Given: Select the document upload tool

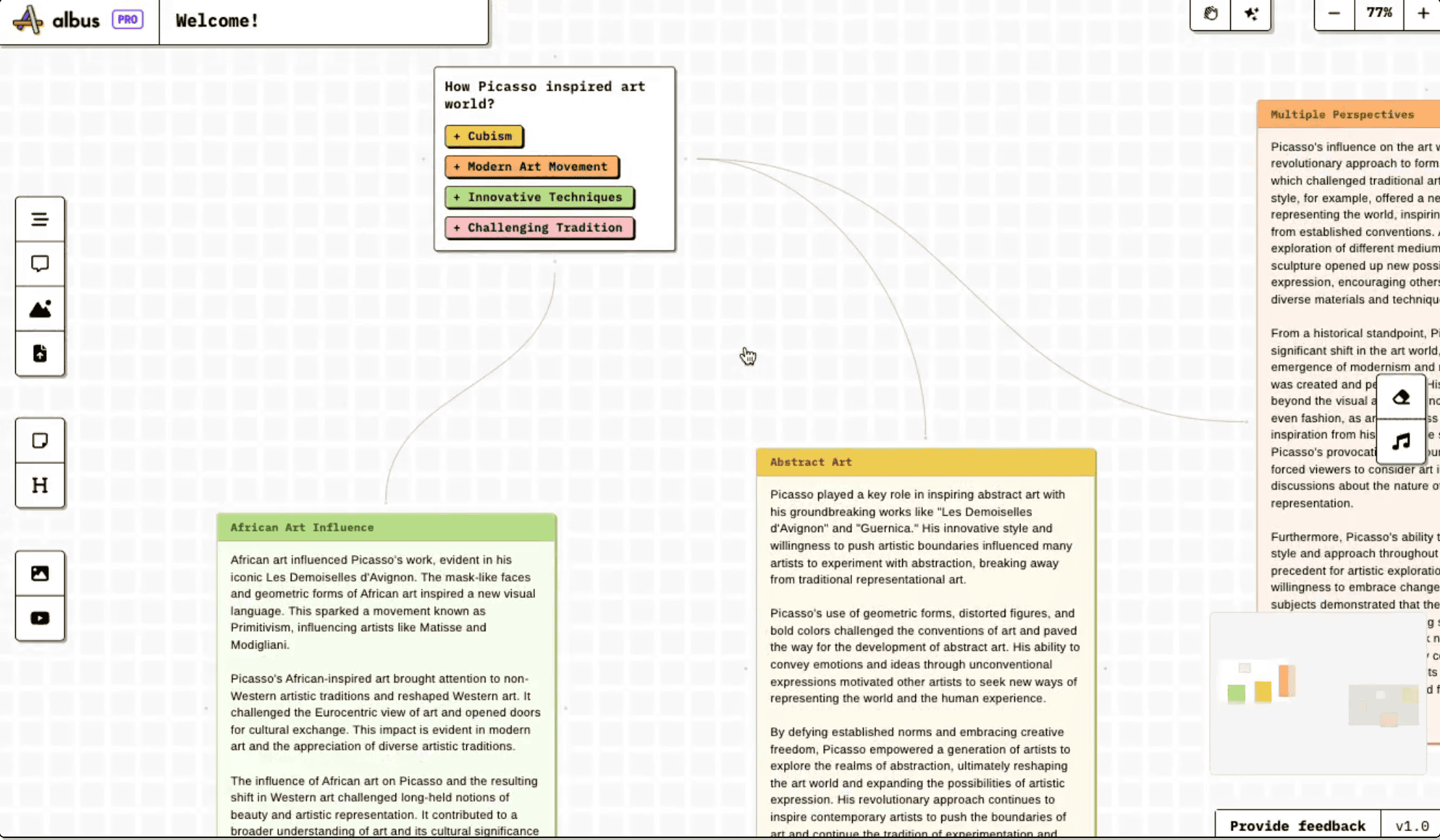Looking at the screenshot, I should point(40,353).
